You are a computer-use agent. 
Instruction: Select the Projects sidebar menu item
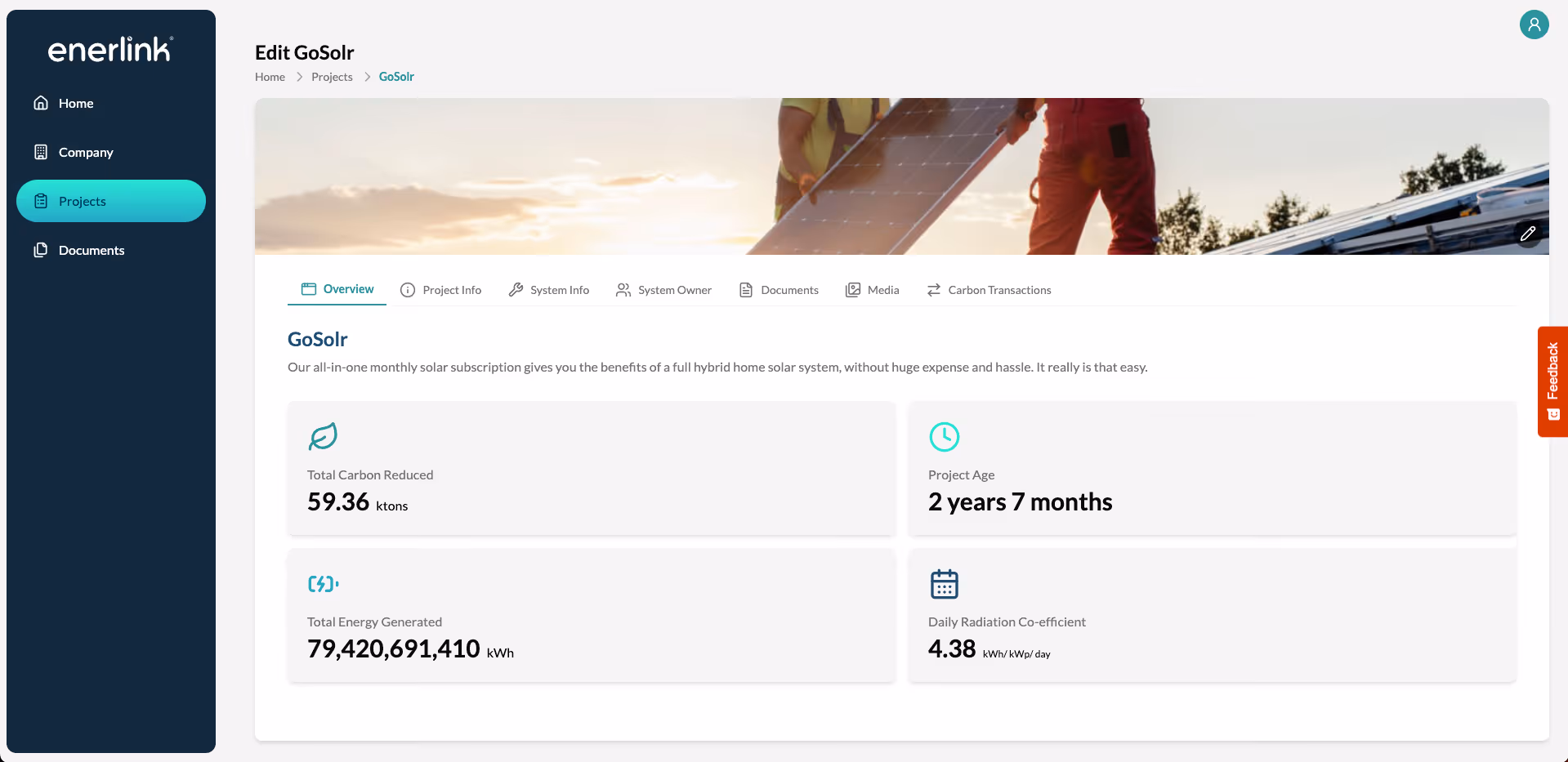[111, 201]
